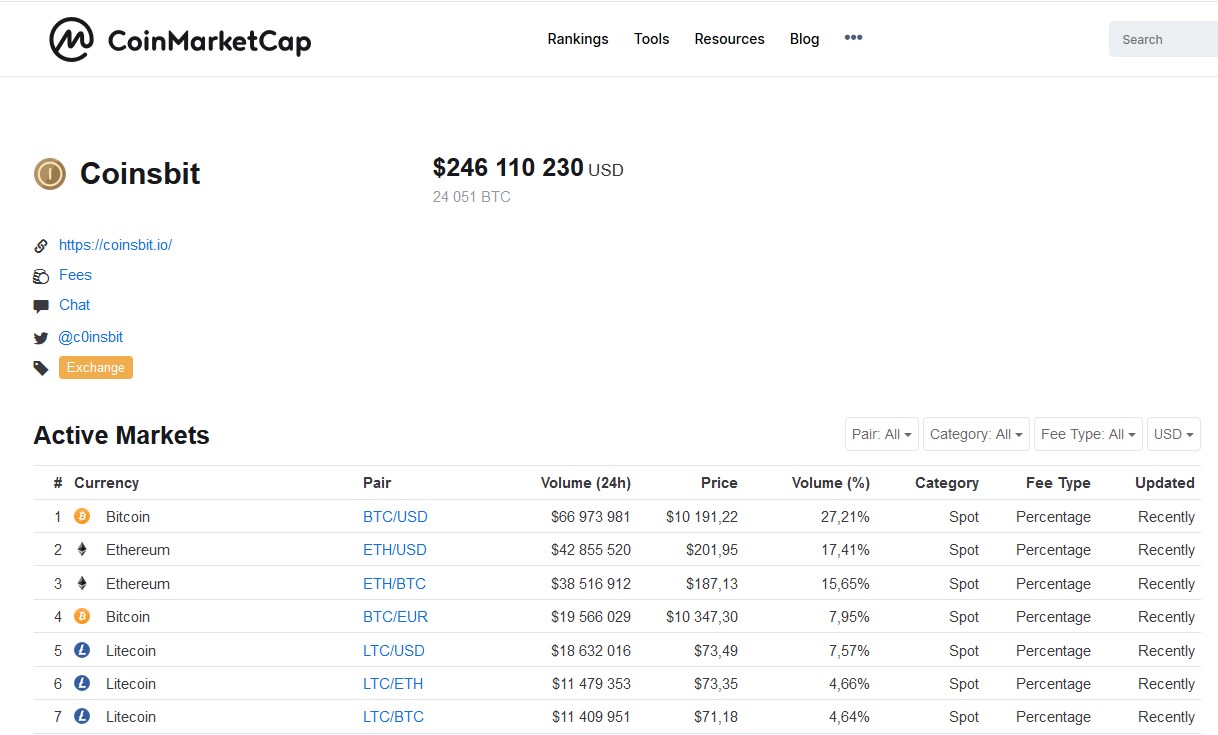This screenshot has height=735, width=1218.
Task: Sort by the Volume (%) column header
Action: click(x=831, y=483)
